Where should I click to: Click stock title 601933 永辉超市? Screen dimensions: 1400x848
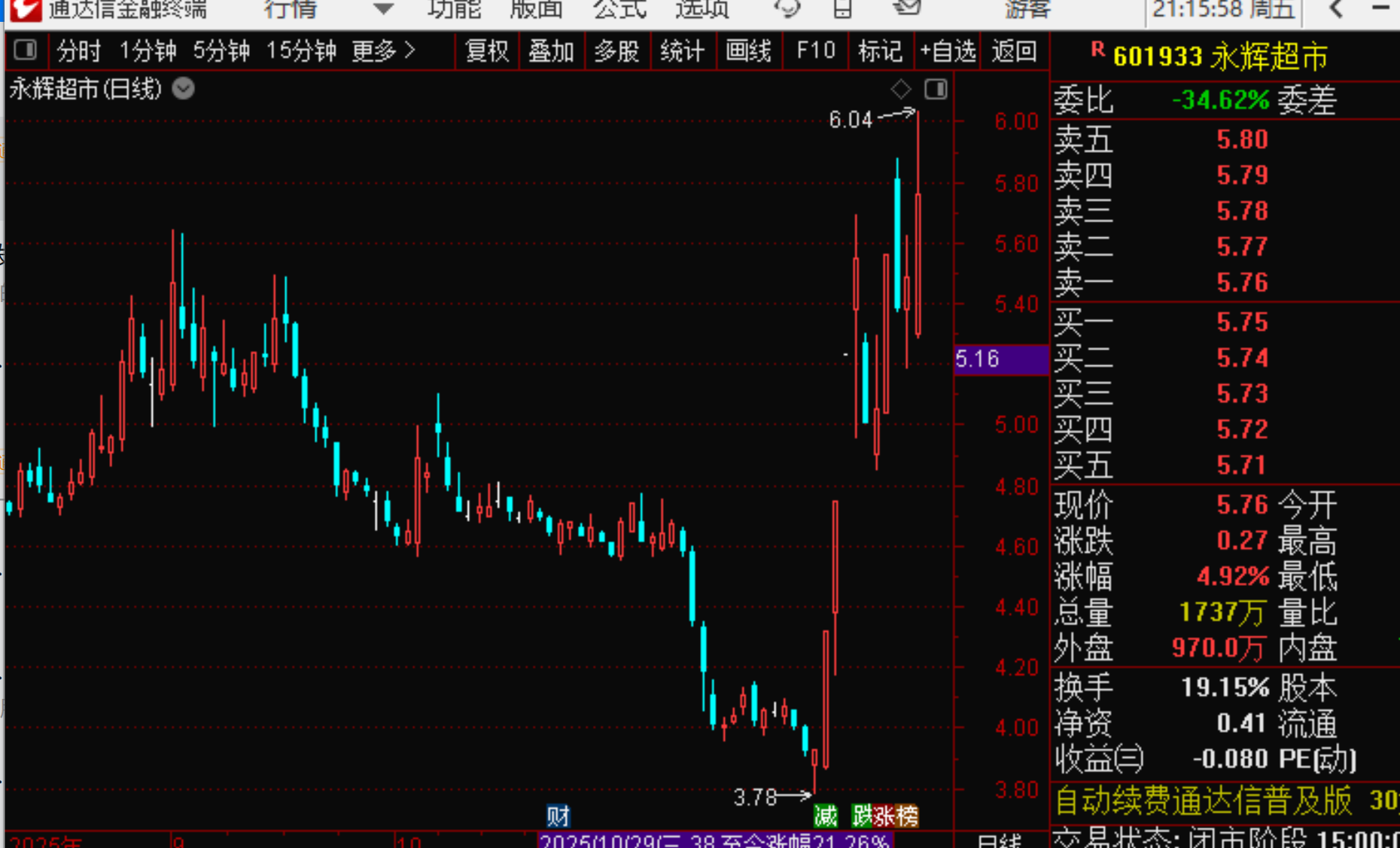click(x=1220, y=56)
